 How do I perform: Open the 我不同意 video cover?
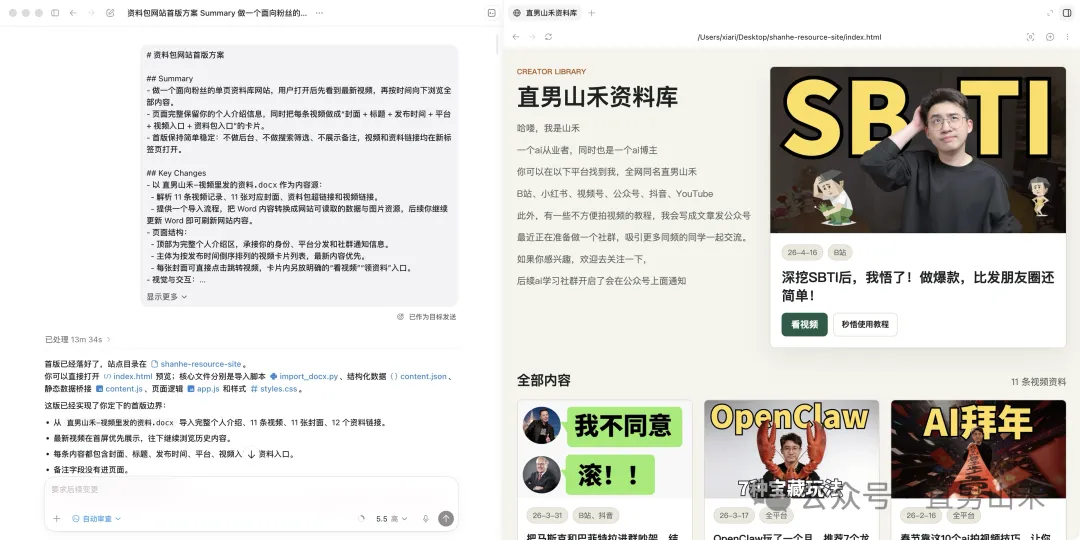[x=604, y=449]
